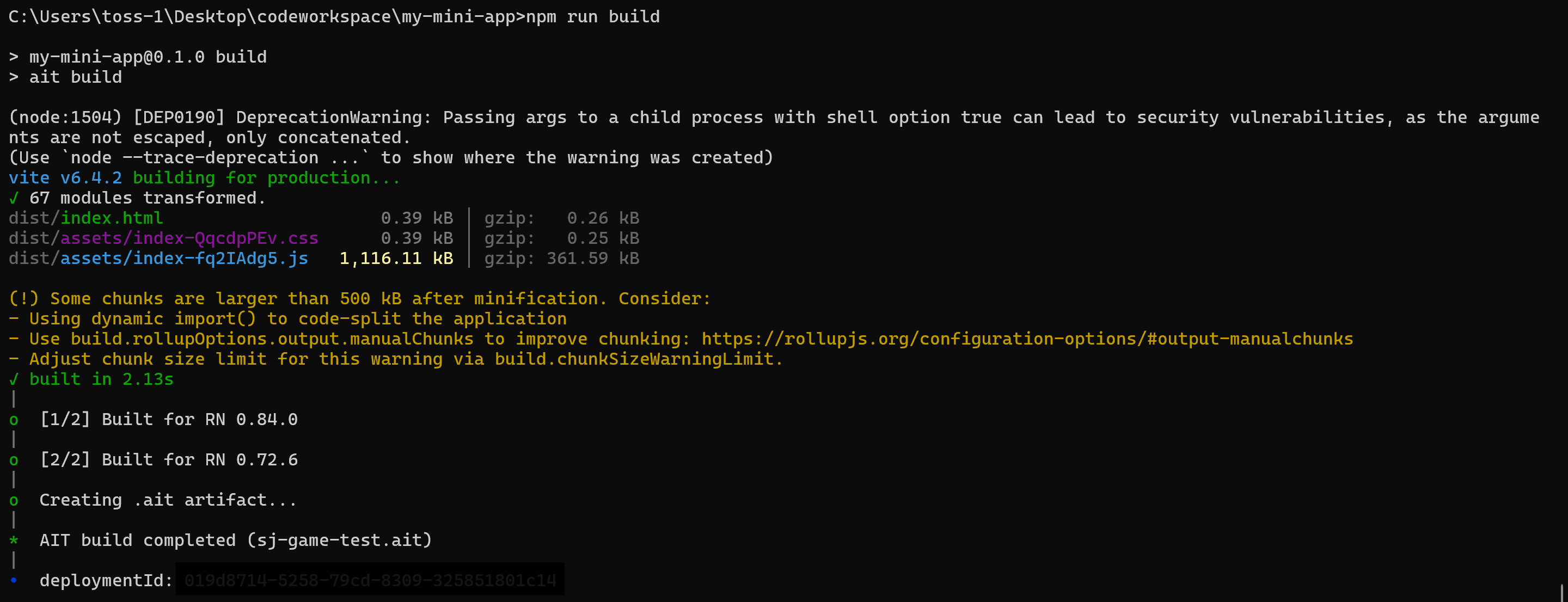1568x602 pixels.
Task: Click the highlighted 1,116.11 kB bundle size
Action: 396,259
